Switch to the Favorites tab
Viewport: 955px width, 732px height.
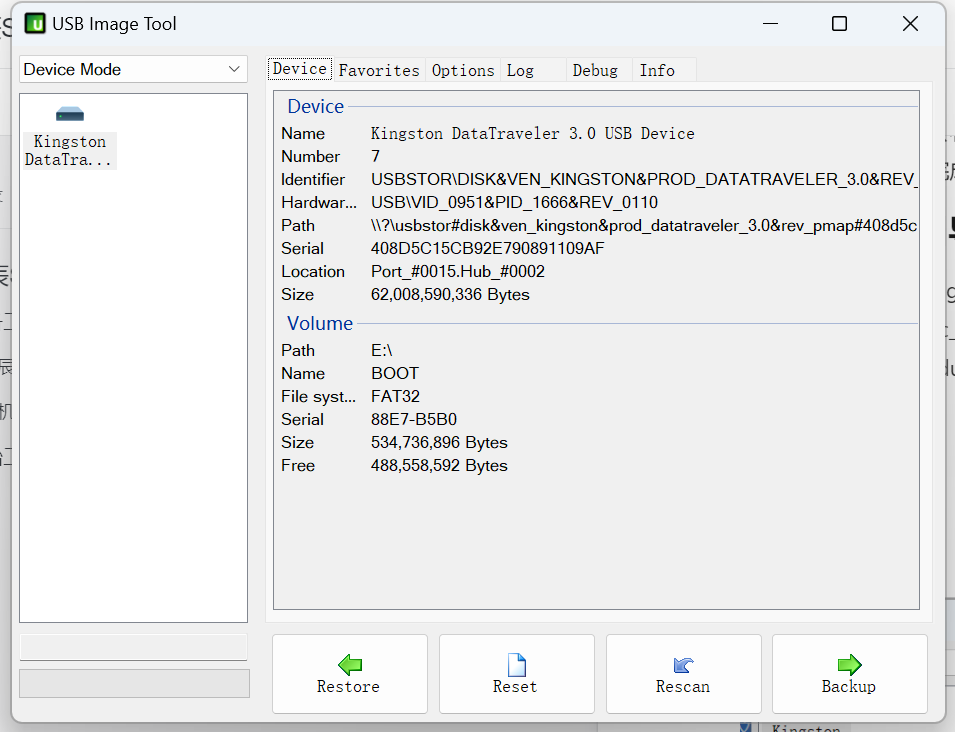(x=379, y=70)
